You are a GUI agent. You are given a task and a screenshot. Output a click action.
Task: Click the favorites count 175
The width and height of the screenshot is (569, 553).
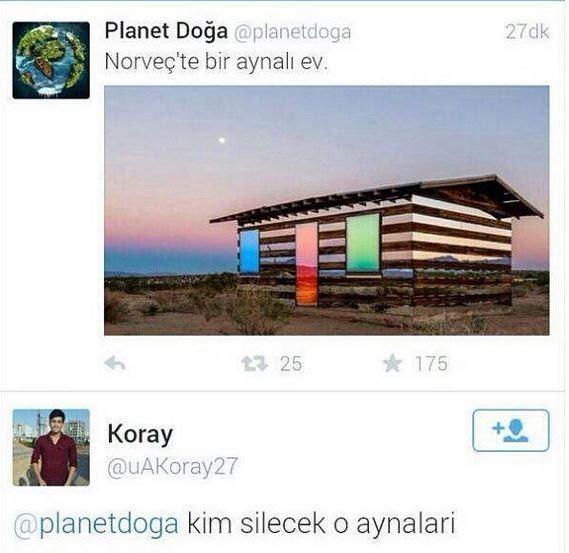(x=431, y=364)
